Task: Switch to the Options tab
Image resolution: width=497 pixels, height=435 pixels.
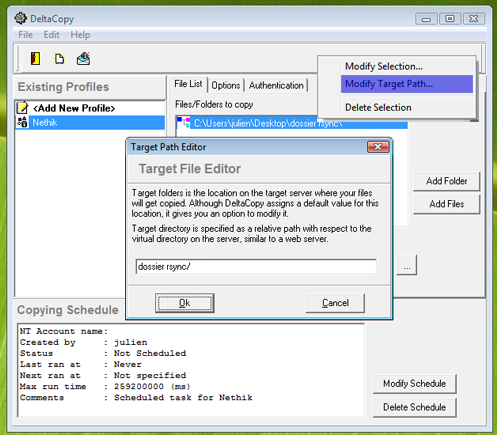Action: pos(226,85)
